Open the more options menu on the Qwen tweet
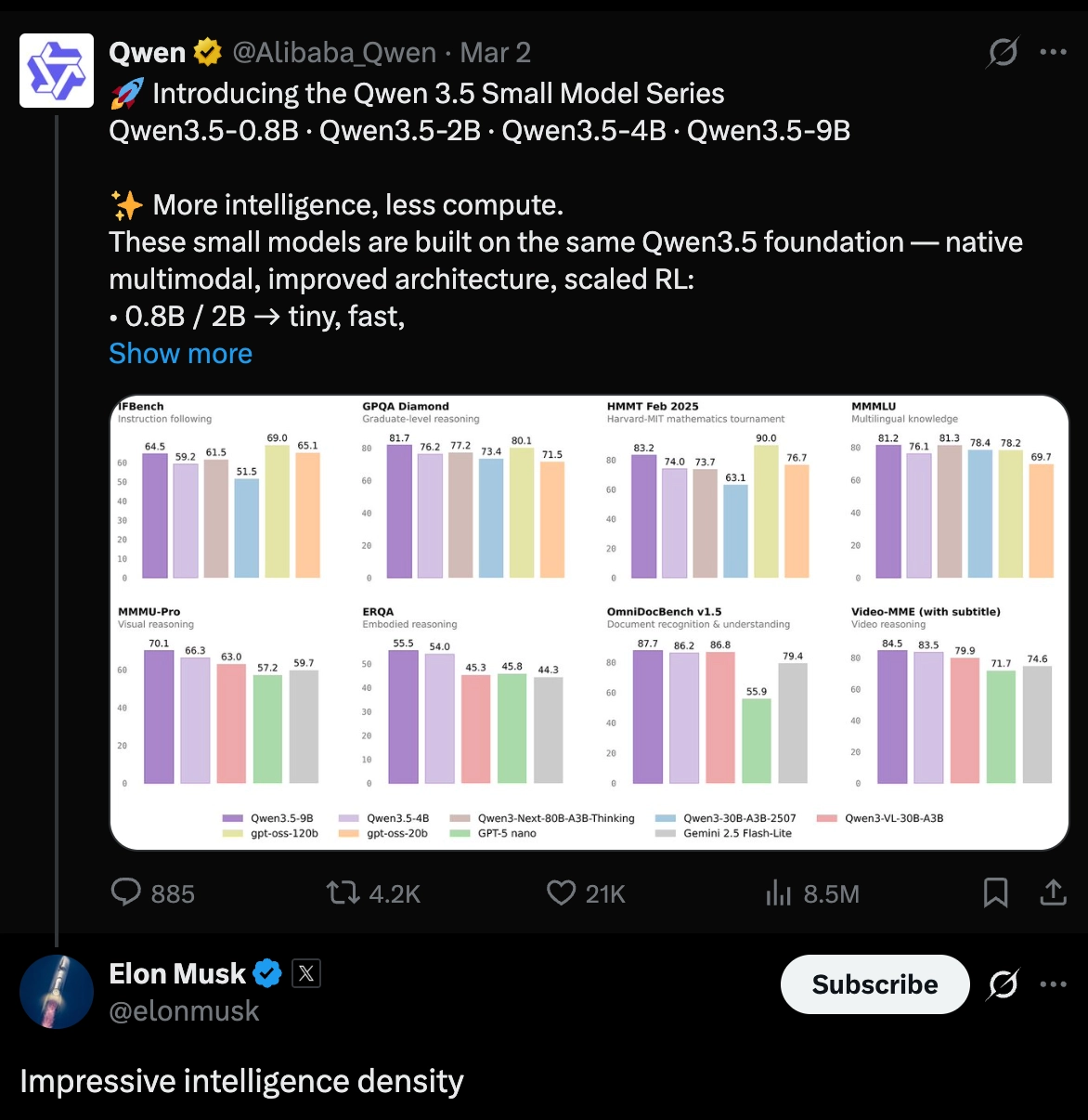Screen dimensions: 1088x1120 pos(1055,53)
